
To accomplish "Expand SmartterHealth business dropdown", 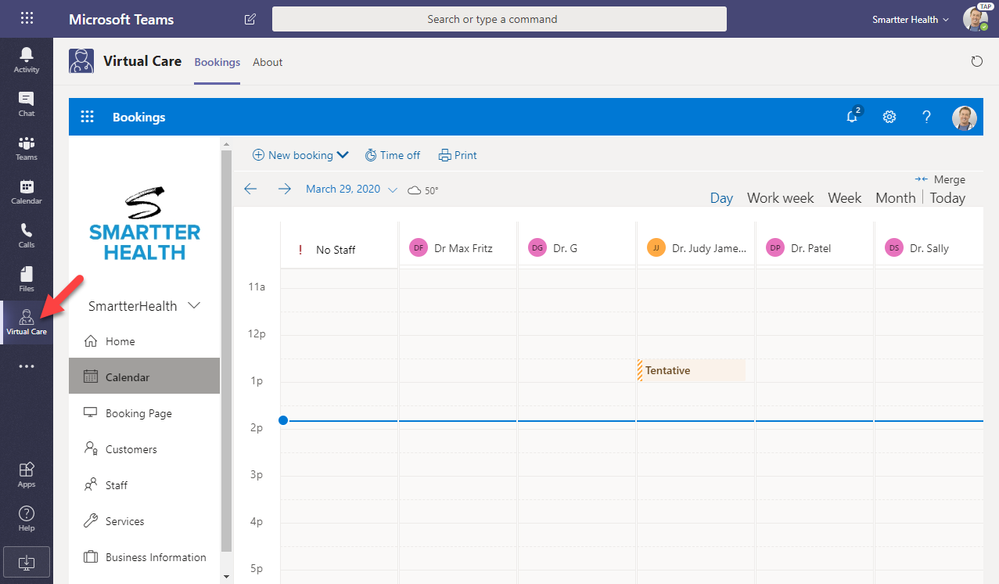I will [144, 306].
